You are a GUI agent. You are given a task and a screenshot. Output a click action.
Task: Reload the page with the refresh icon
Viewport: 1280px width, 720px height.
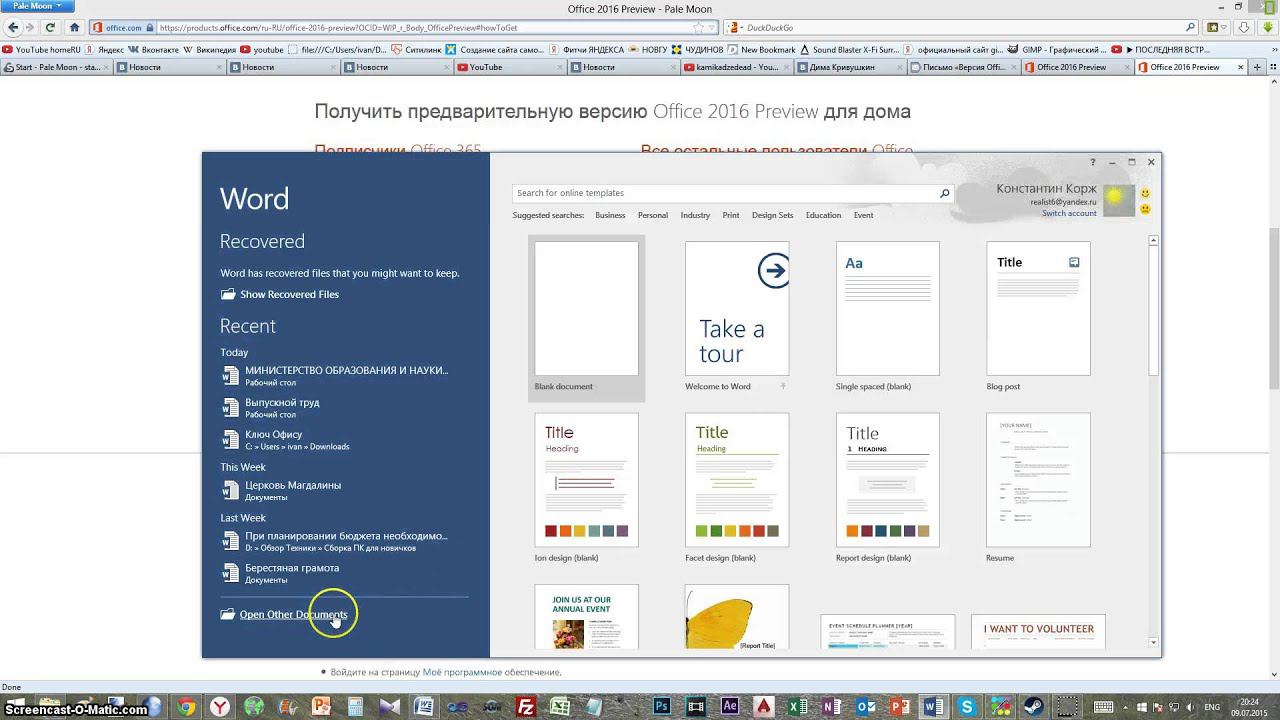[x=50, y=27]
